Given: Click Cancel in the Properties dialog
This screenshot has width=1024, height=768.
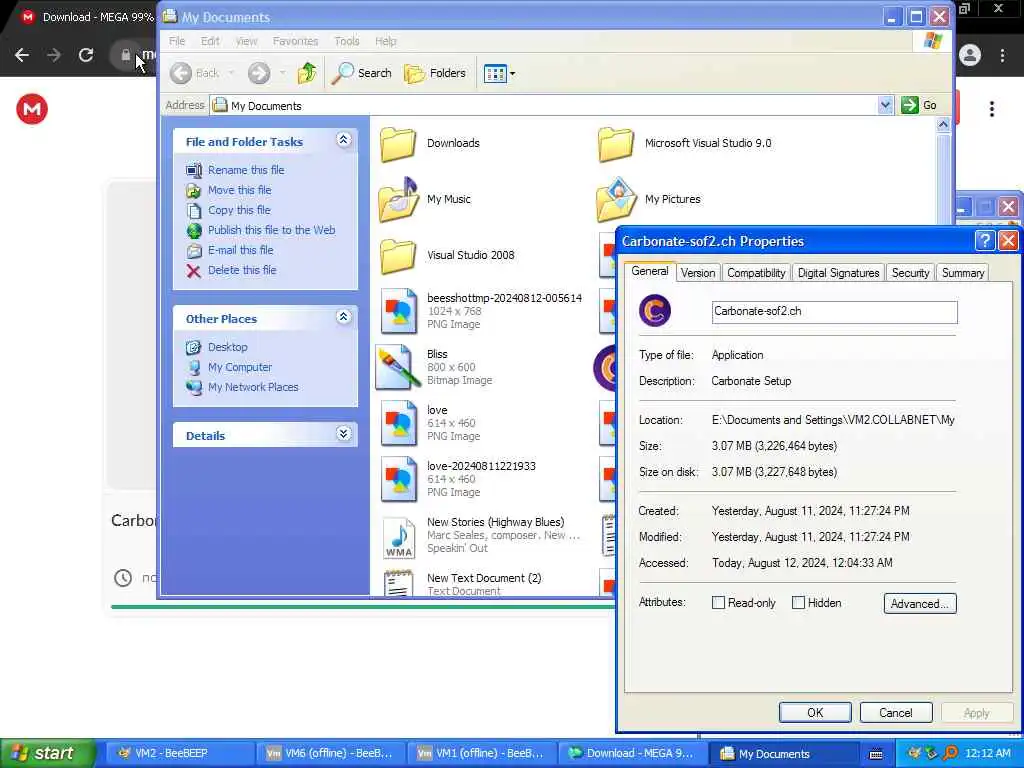Looking at the screenshot, I should (895, 712).
